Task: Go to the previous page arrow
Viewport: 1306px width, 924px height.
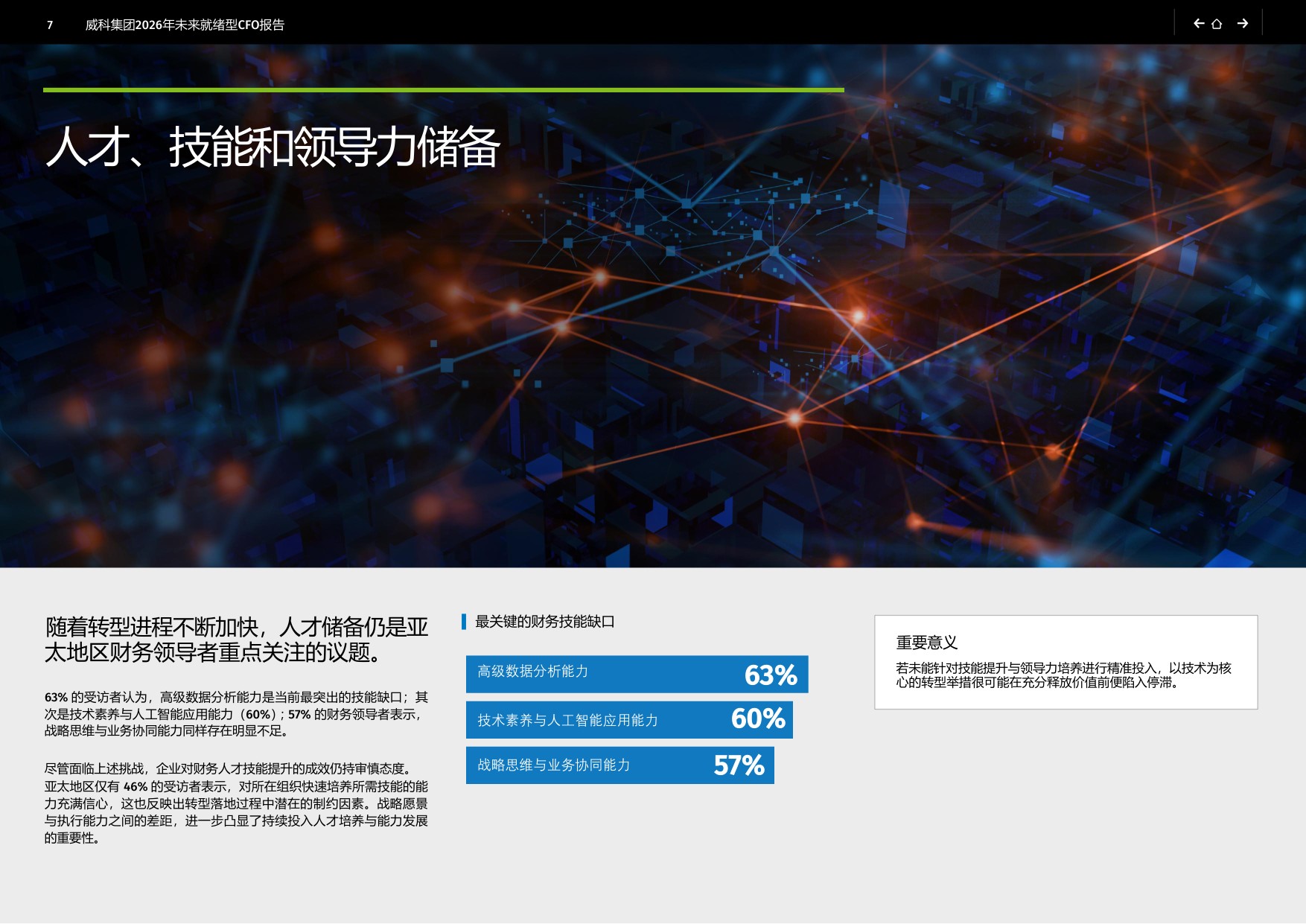Action: coord(1199,24)
